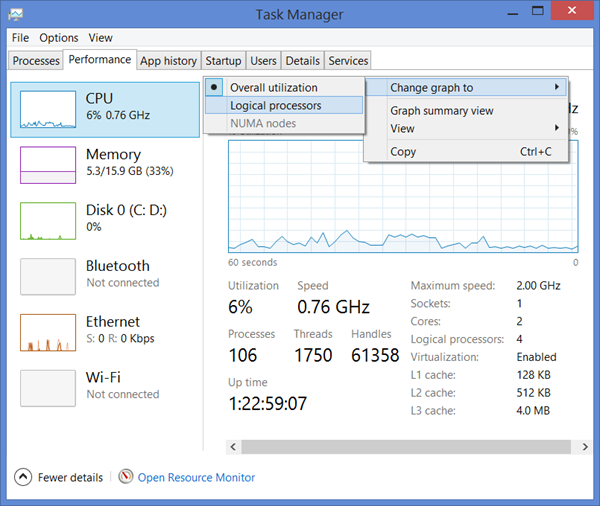Select the Ethernet activity graph icon
600x506 pixels.
(48, 333)
